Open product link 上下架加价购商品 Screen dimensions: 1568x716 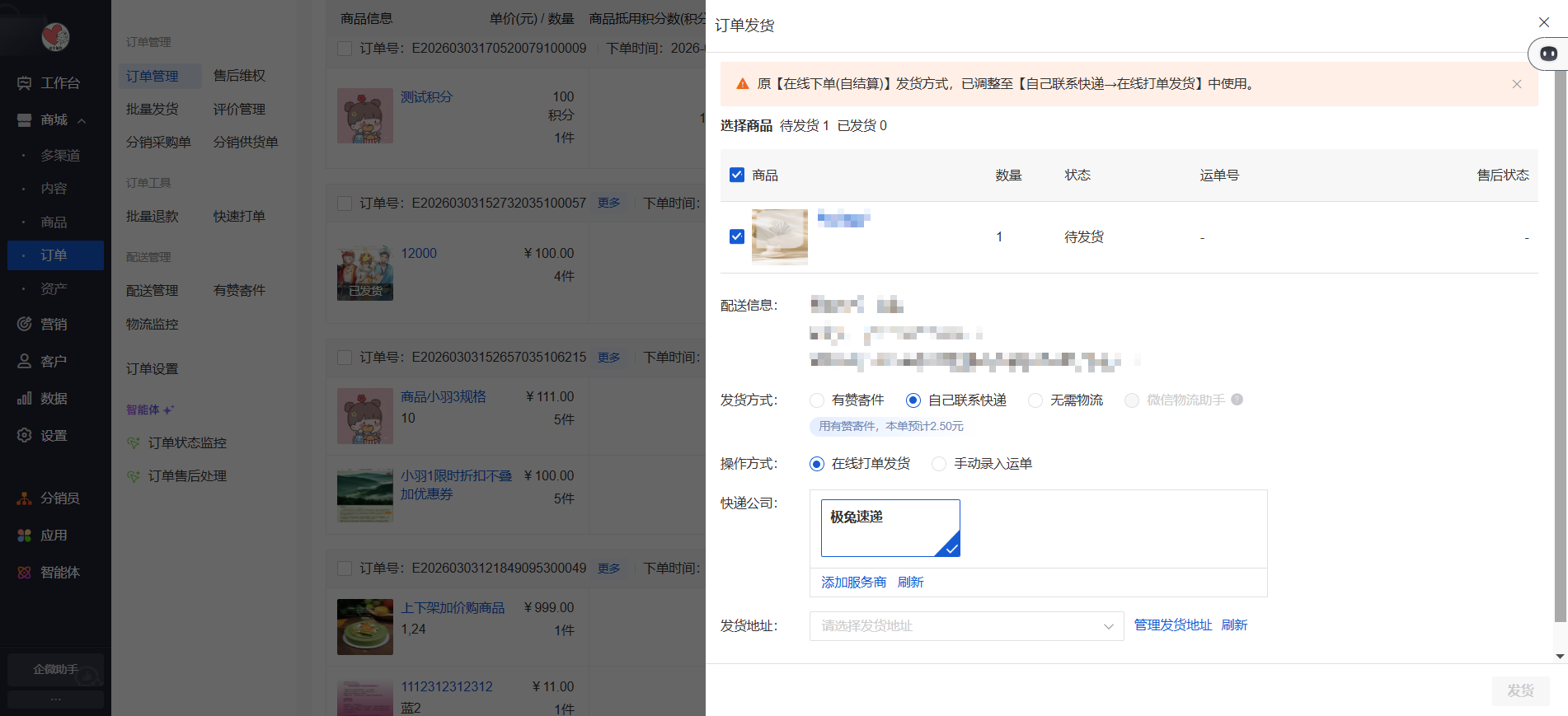click(453, 608)
